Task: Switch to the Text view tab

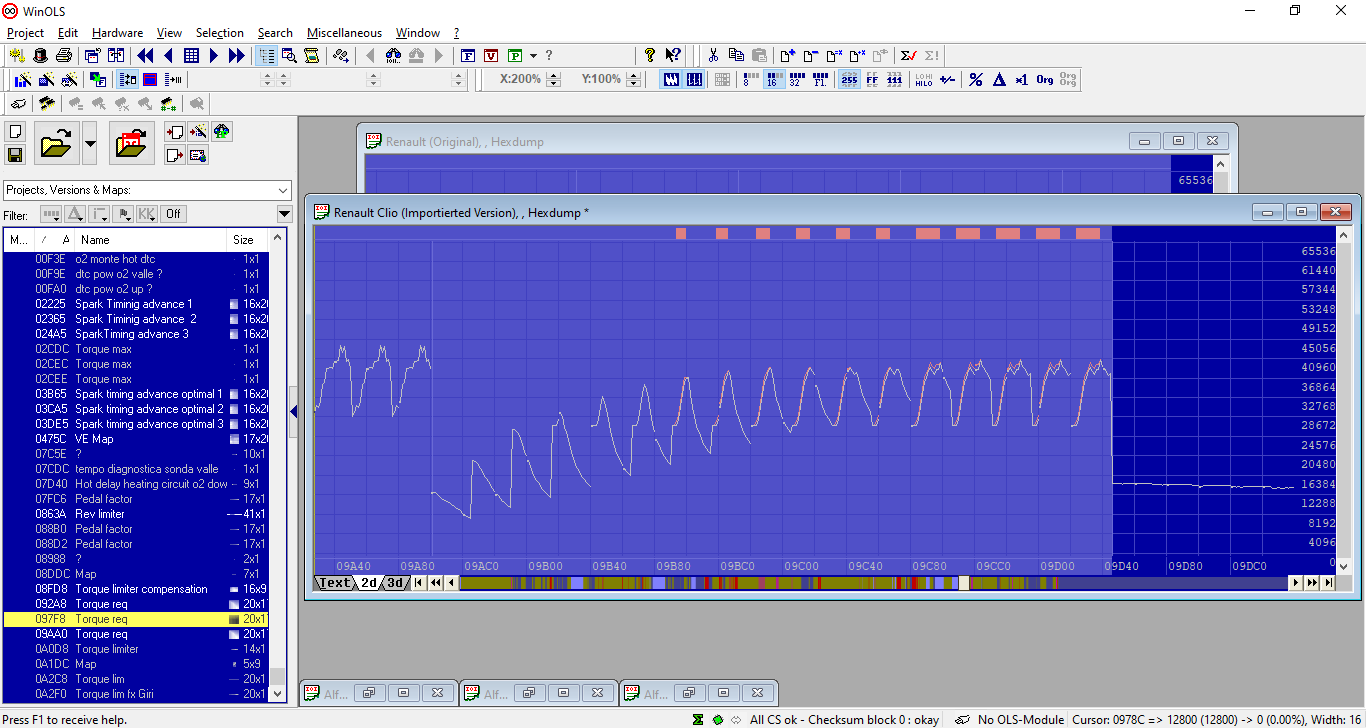Action: click(x=334, y=583)
